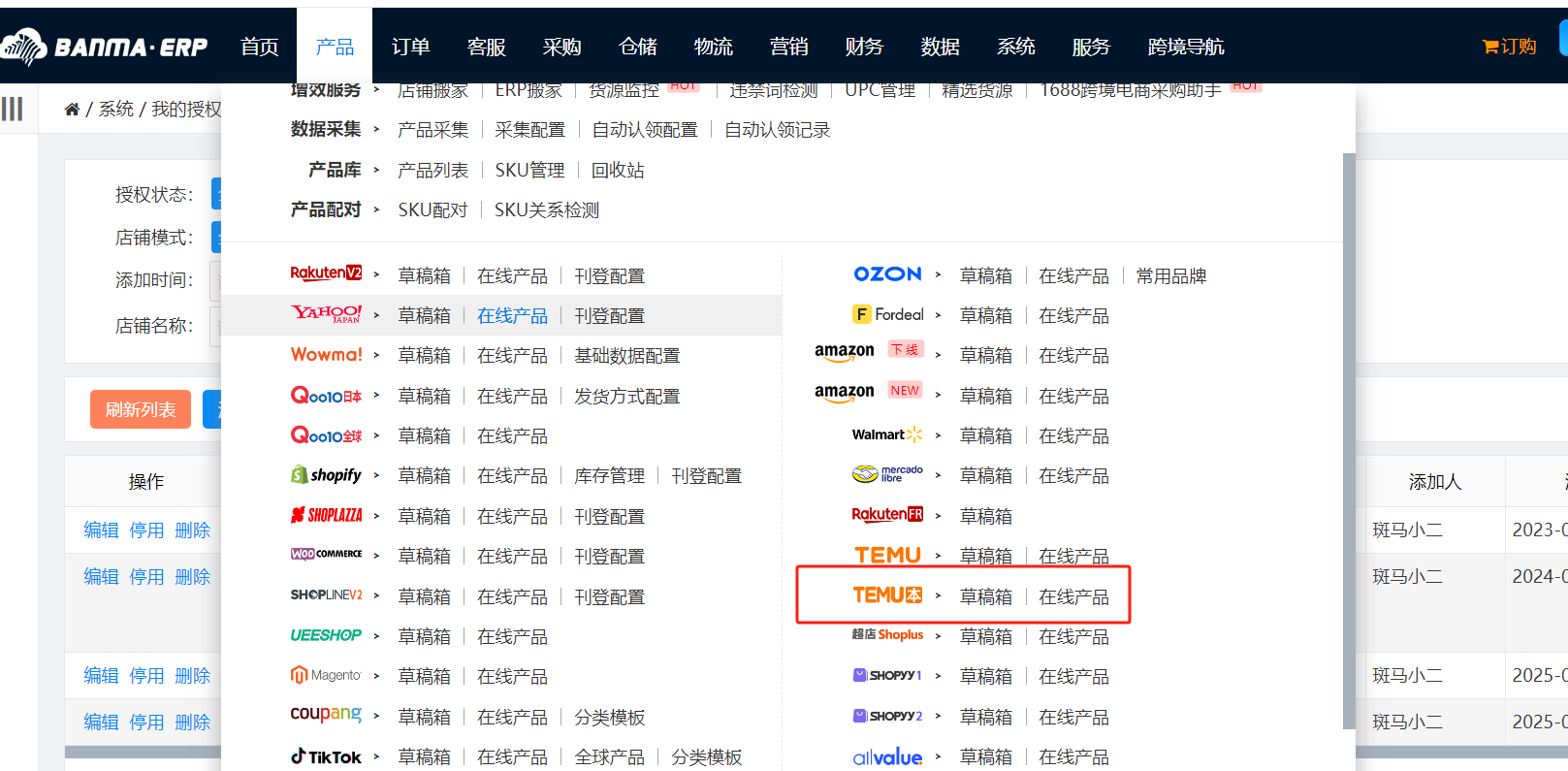This screenshot has width=1568, height=771.
Task: Open the 仓储 top menu
Action: tap(638, 47)
